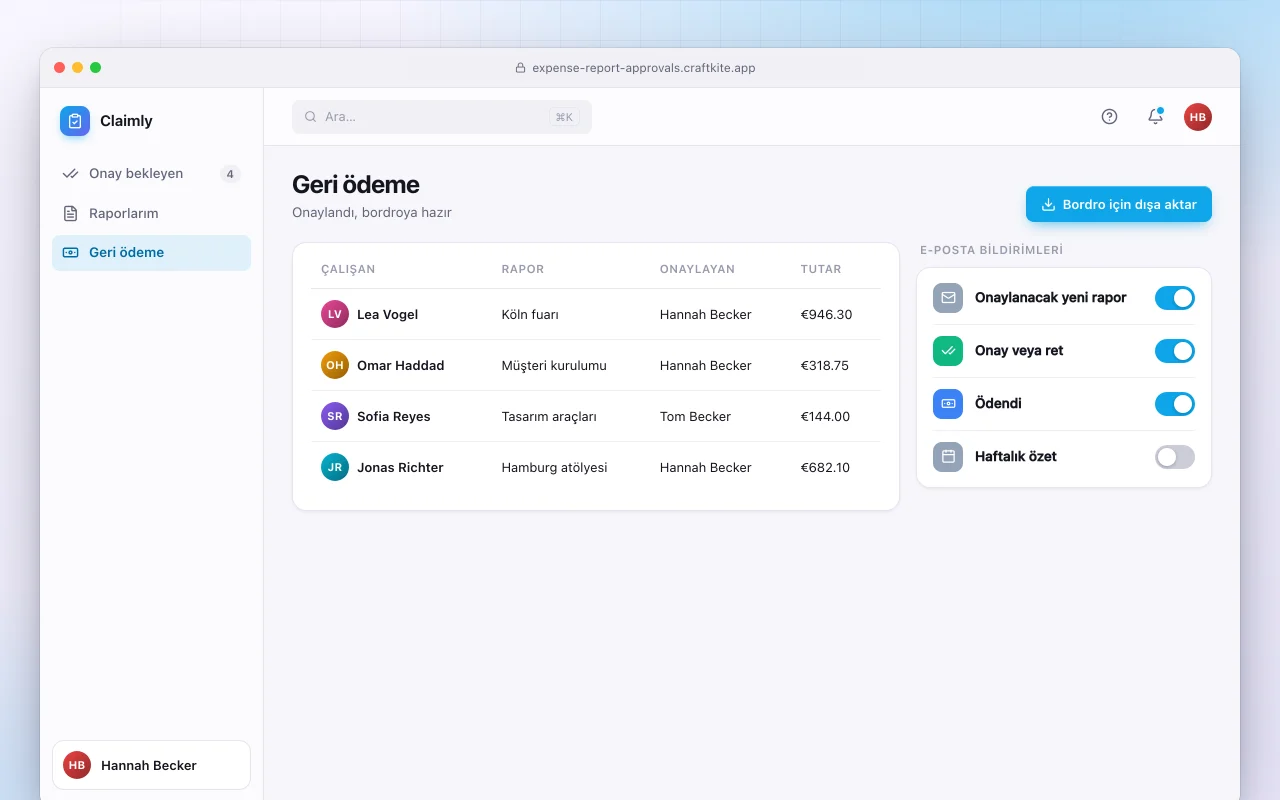Disable the Onaylanacak yeni rapor toggle
1280x800 pixels.
pos(1175,298)
